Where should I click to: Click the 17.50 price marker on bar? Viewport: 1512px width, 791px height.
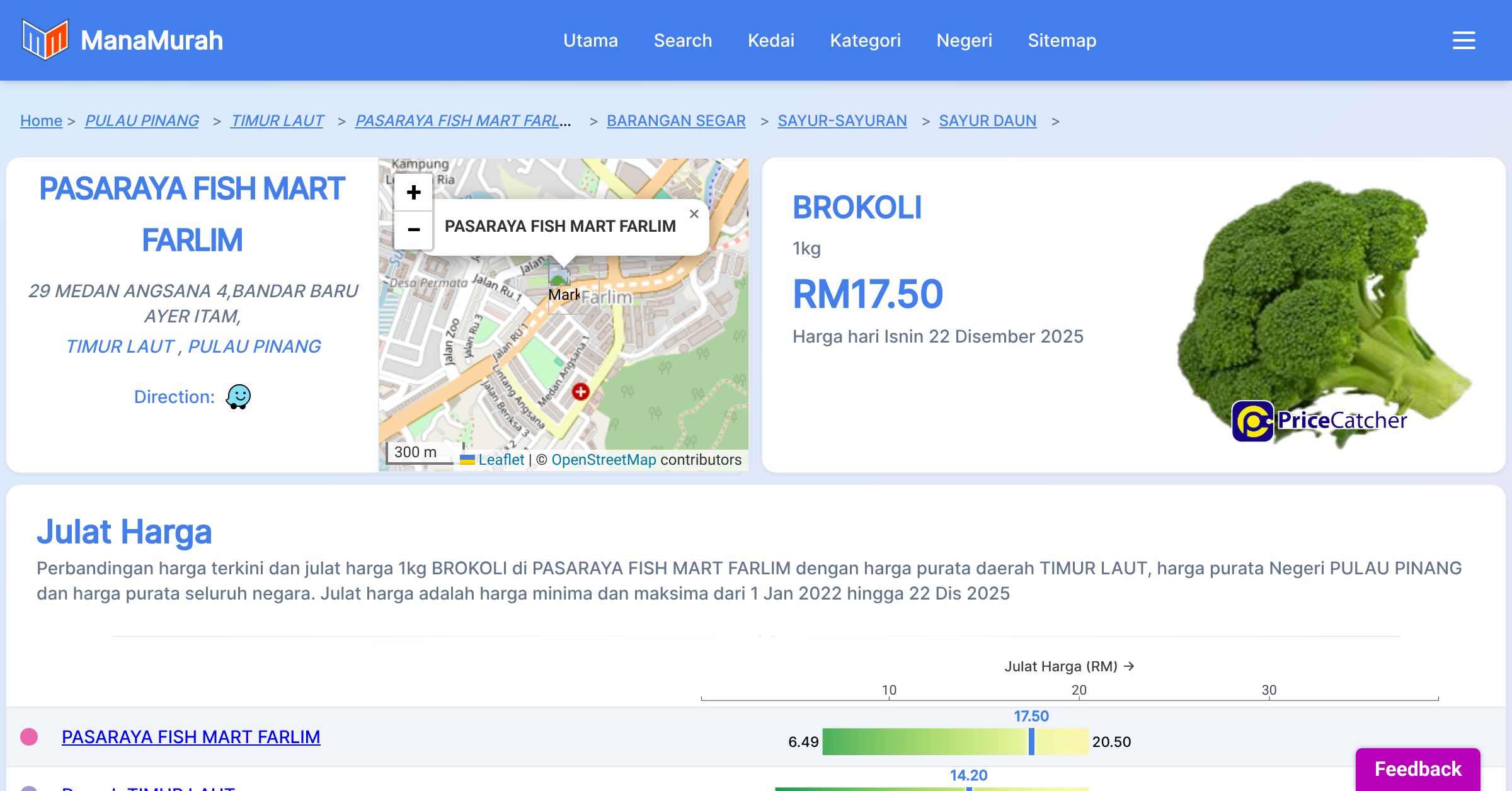point(1031,741)
